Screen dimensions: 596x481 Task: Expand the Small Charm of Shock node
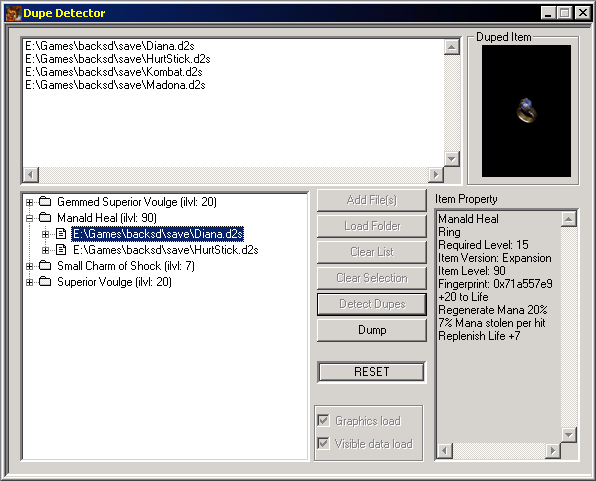(29, 266)
